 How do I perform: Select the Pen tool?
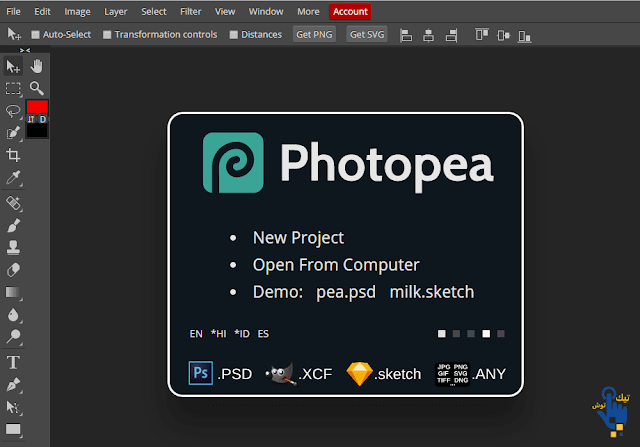13,385
